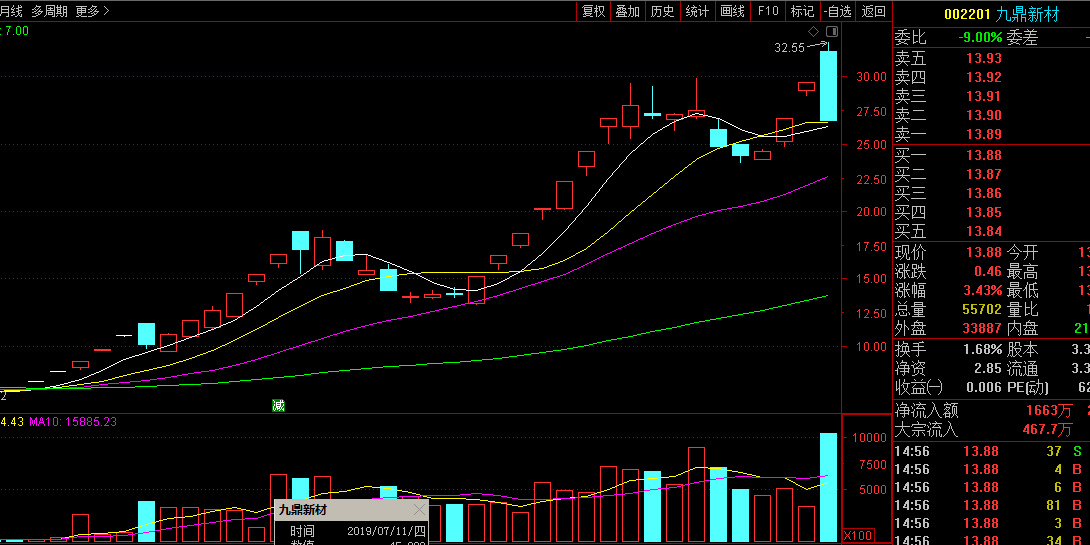Select the 买二 price 13.87
This screenshot has height=545, width=1090.
(984, 175)
